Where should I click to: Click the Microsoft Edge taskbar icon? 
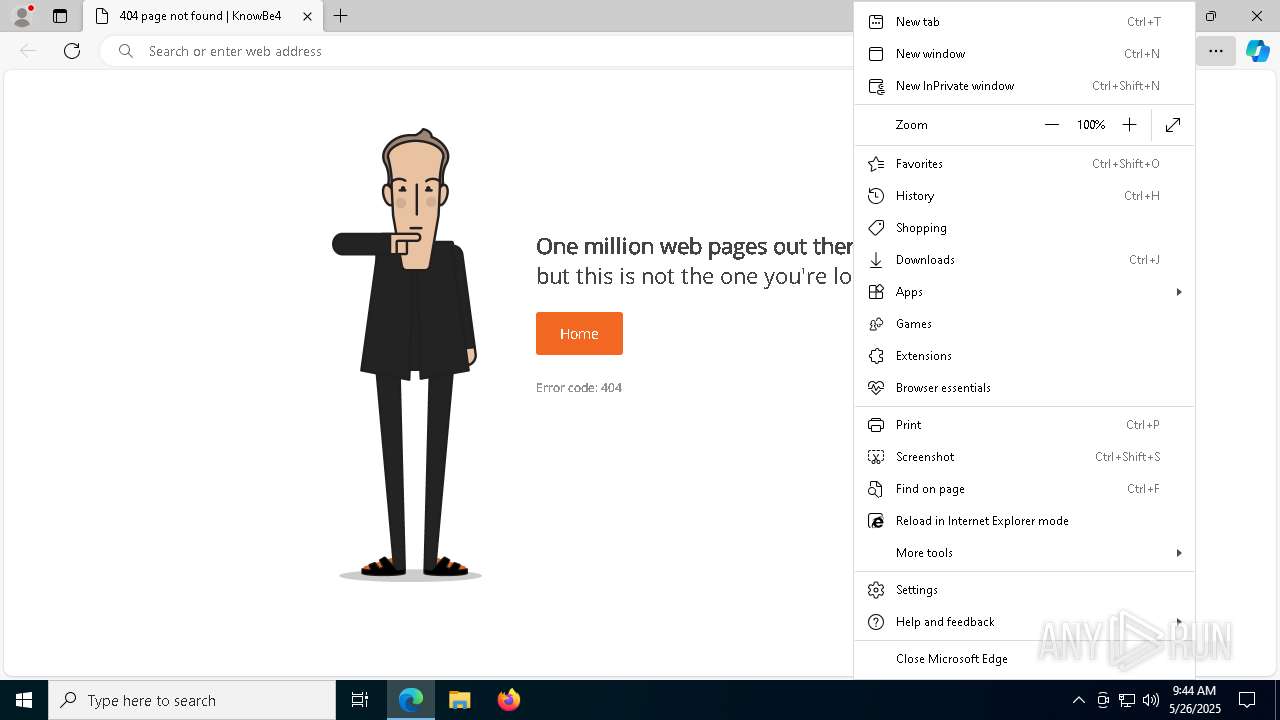(x=411, y=700)
